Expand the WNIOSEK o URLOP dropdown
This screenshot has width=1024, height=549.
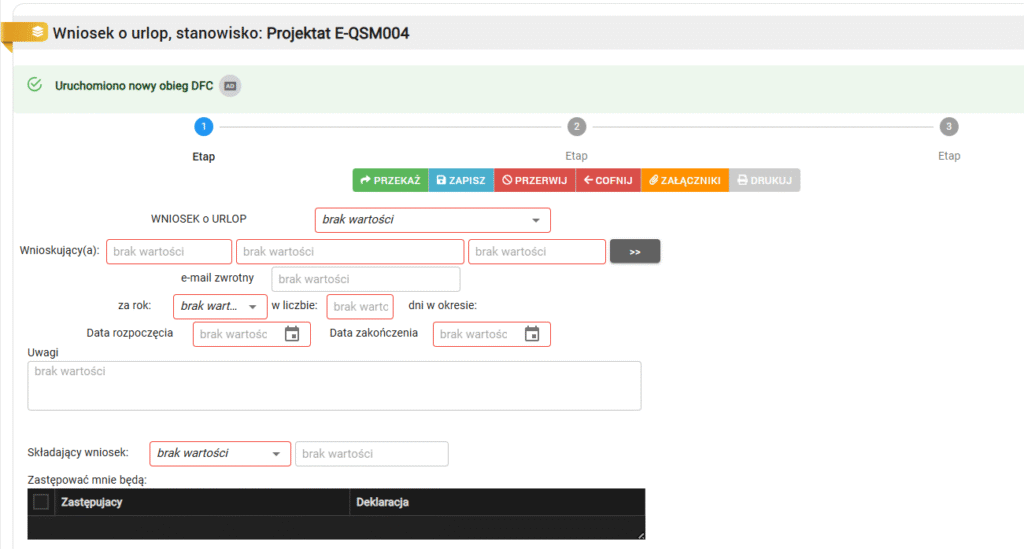(536, 220)
